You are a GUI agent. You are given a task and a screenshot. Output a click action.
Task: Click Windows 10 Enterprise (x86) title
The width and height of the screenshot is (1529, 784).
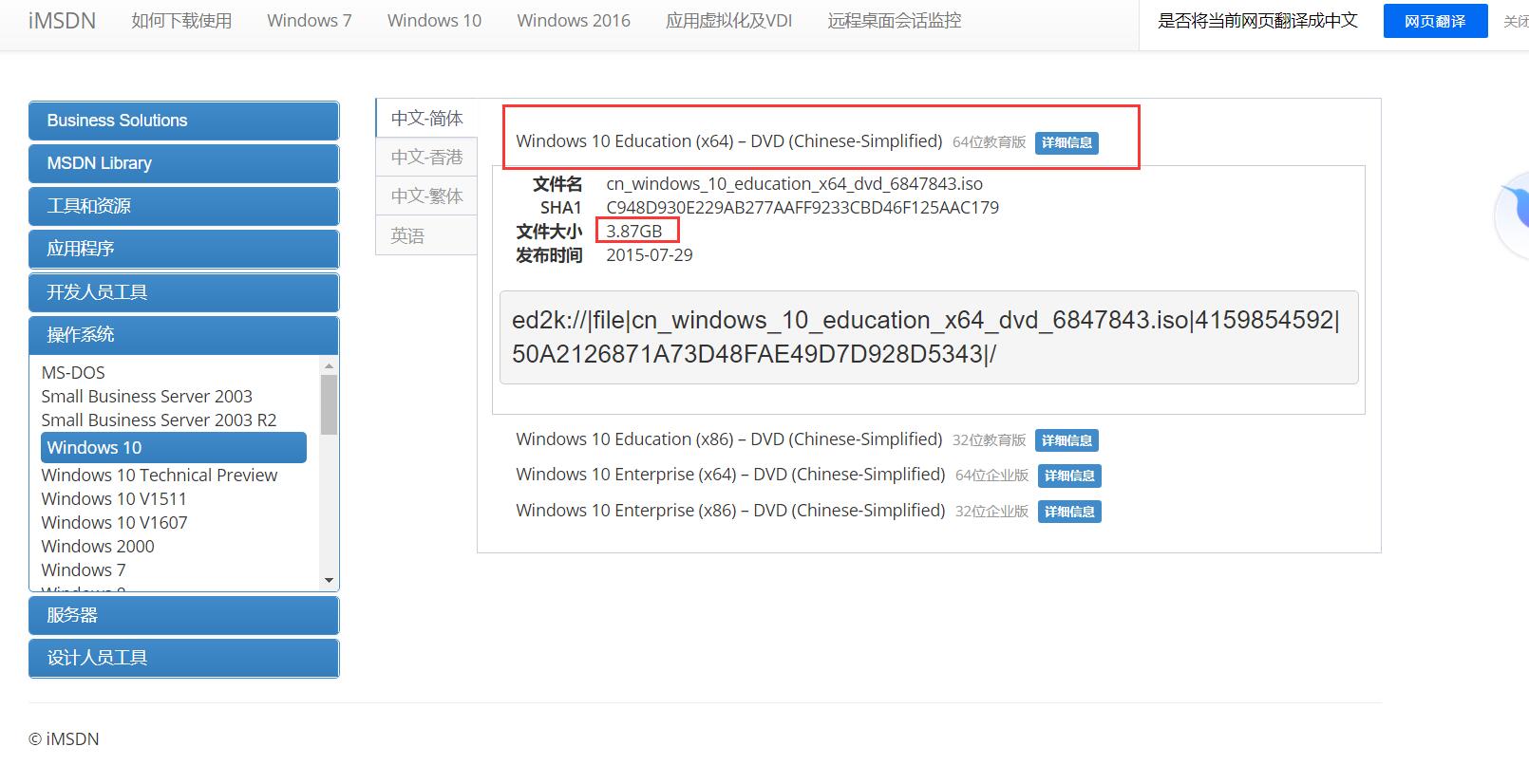point(730,511)
